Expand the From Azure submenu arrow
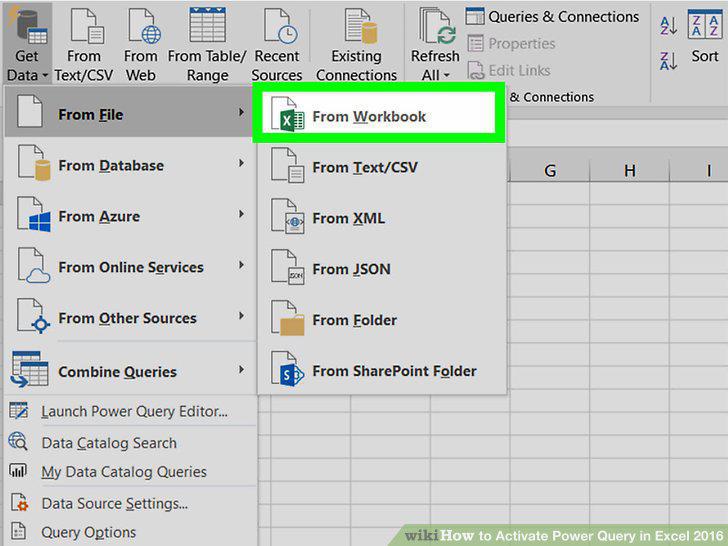 241,214
